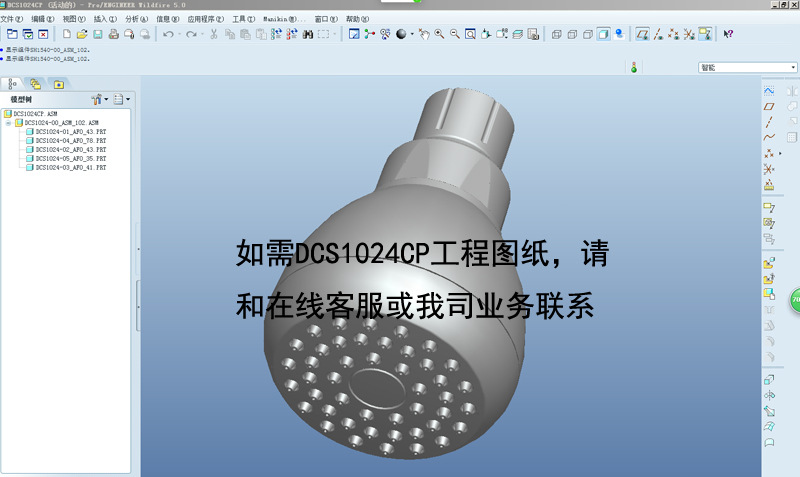Switch to Wireframe display style

click(x=557, y=34)
